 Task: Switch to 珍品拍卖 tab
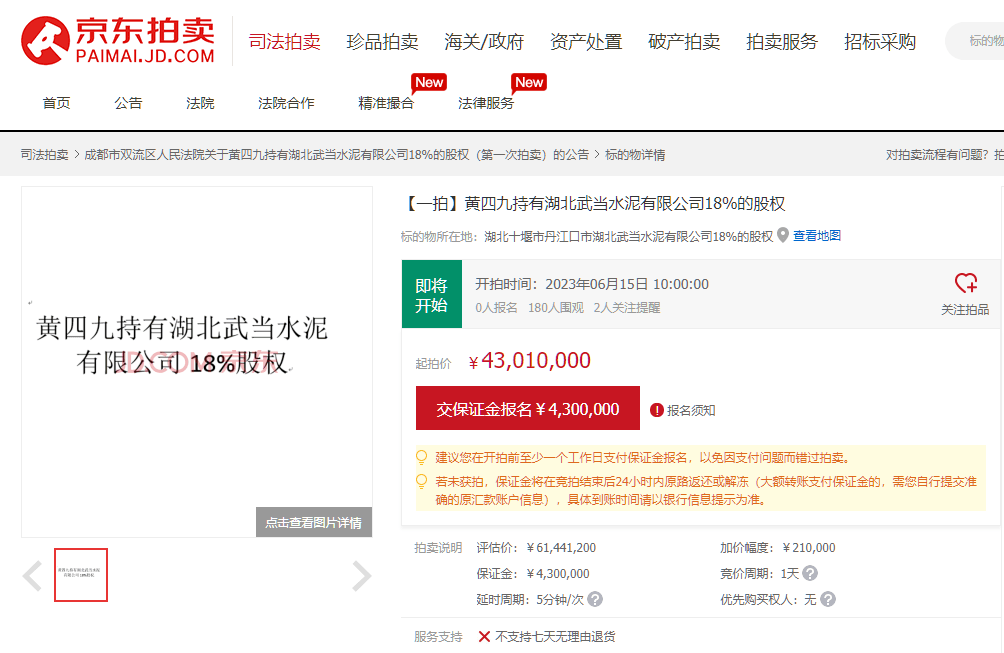382,42
